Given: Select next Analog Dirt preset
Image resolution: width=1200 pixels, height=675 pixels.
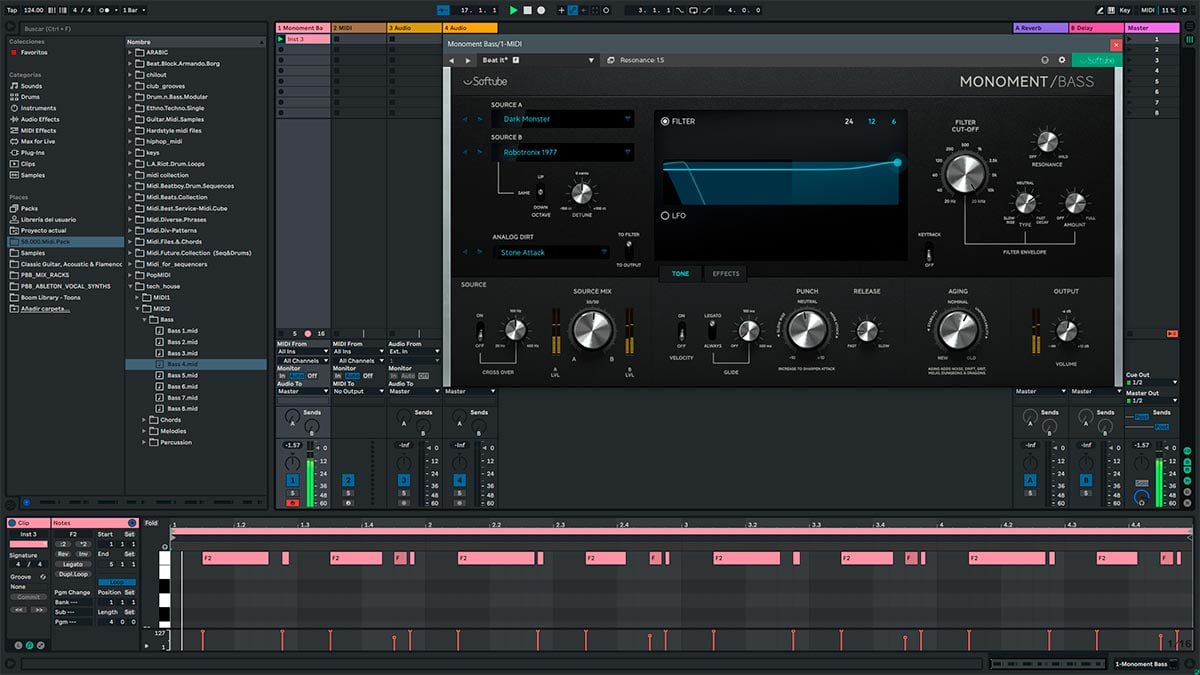Looking at the screenshot, I should [480, 253].
